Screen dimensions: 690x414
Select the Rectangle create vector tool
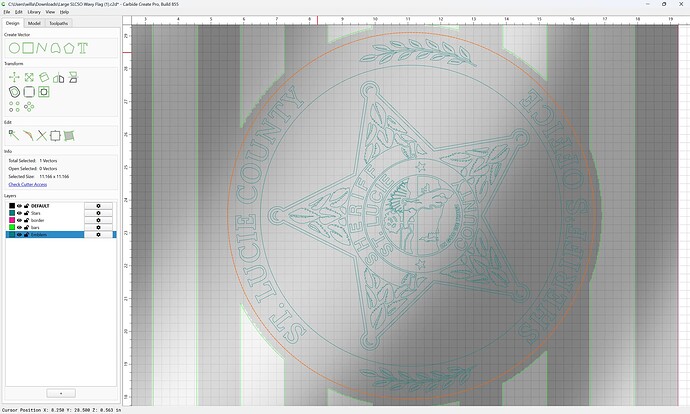[x=28, y=48]
